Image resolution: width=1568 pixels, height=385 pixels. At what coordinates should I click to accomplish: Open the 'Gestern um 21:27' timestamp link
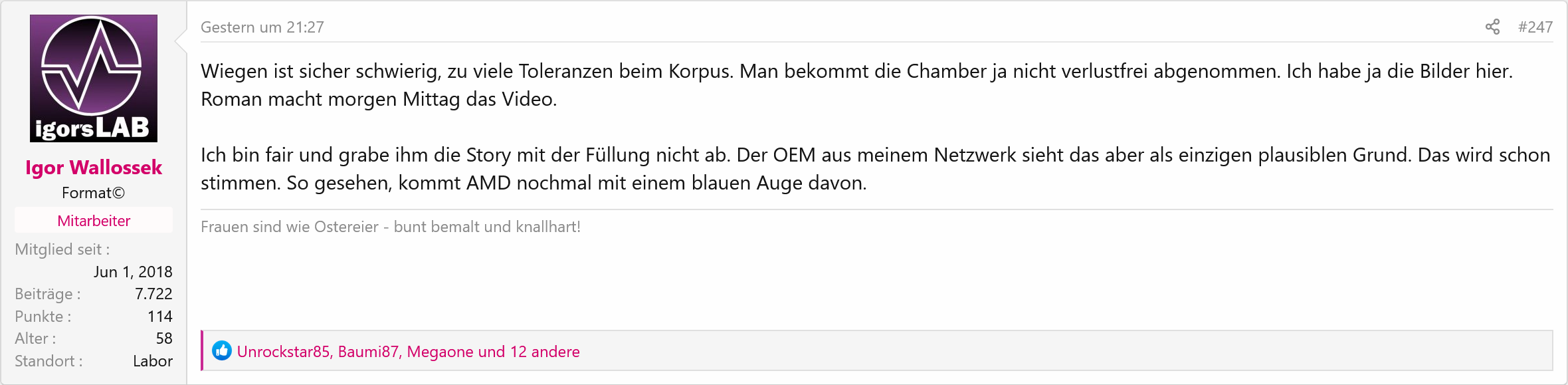pyautogui.click(x=262, y=27)
